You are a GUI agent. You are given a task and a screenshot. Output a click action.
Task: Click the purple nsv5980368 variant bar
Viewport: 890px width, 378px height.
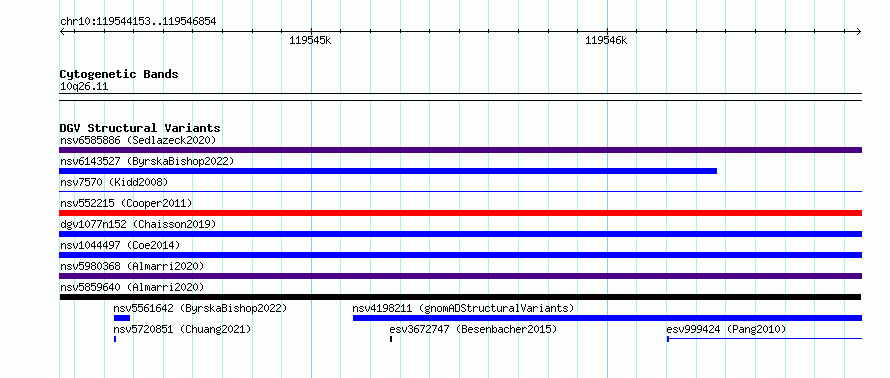click(460, 276)
